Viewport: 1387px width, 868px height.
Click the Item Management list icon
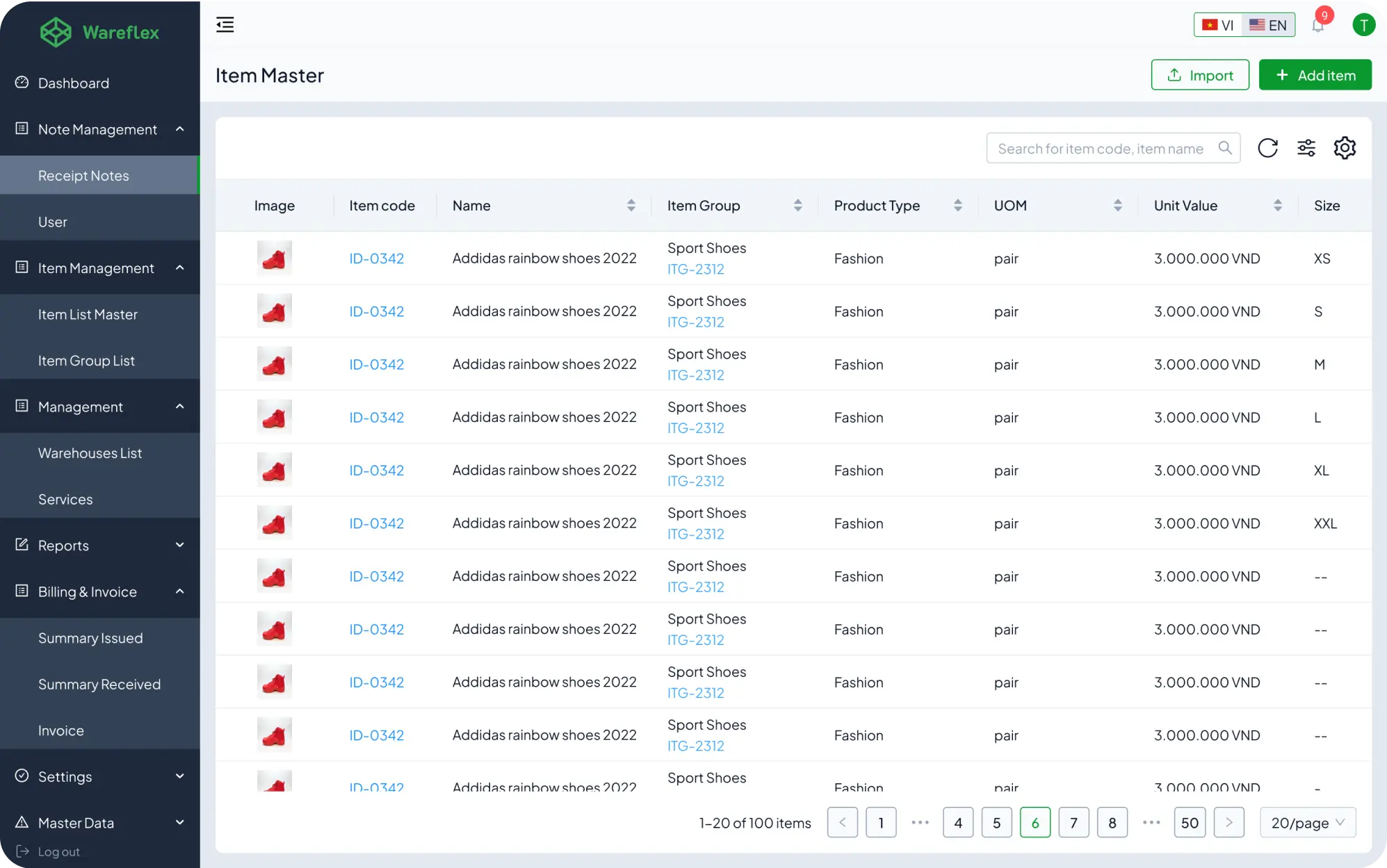click(x=22, y=268)
